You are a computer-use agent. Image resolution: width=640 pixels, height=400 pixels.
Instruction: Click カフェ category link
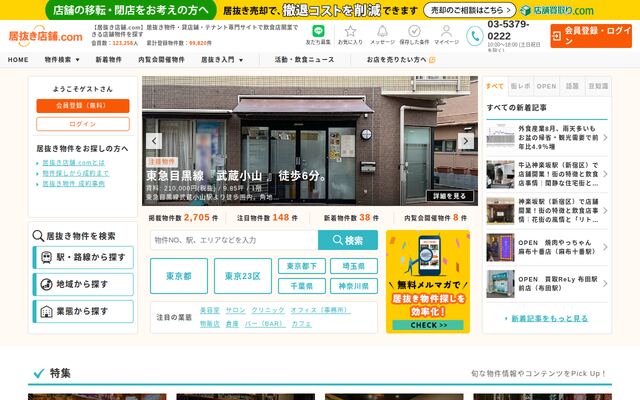(x=301, y=324)
